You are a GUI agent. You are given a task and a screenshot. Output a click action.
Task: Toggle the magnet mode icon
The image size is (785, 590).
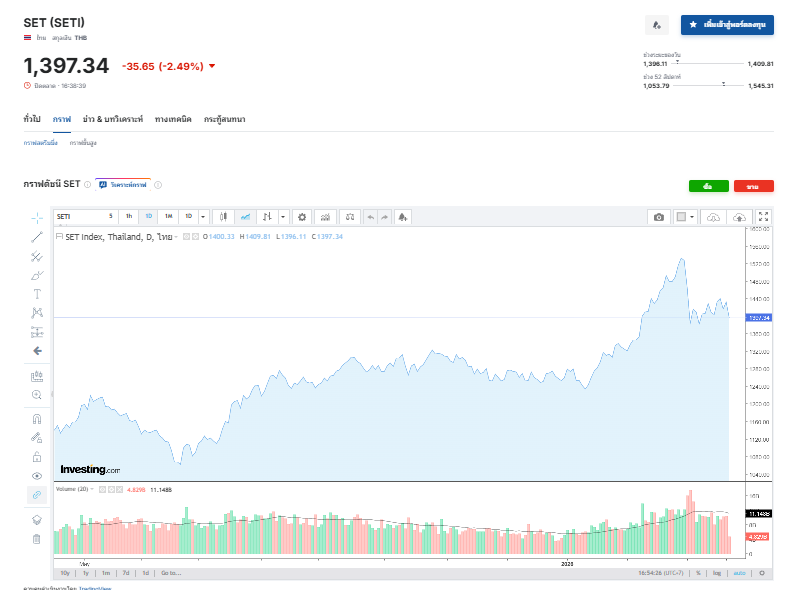click(x=37, y=419)
